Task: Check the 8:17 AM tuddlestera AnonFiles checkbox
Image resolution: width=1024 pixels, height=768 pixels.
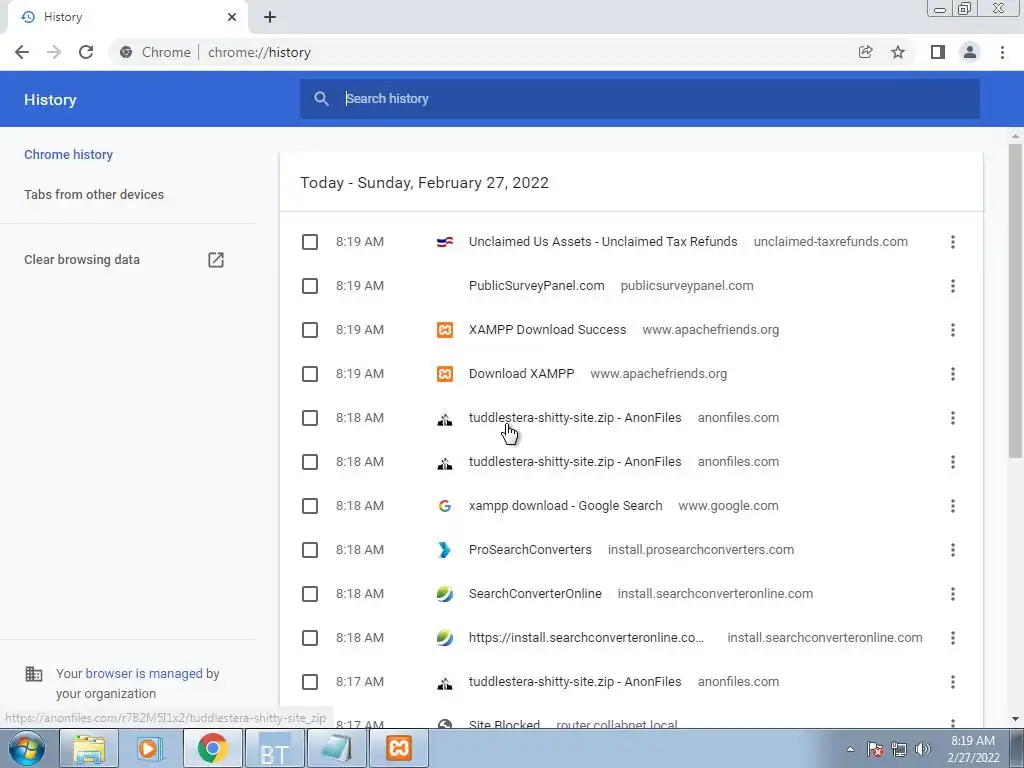Action: 310,682
